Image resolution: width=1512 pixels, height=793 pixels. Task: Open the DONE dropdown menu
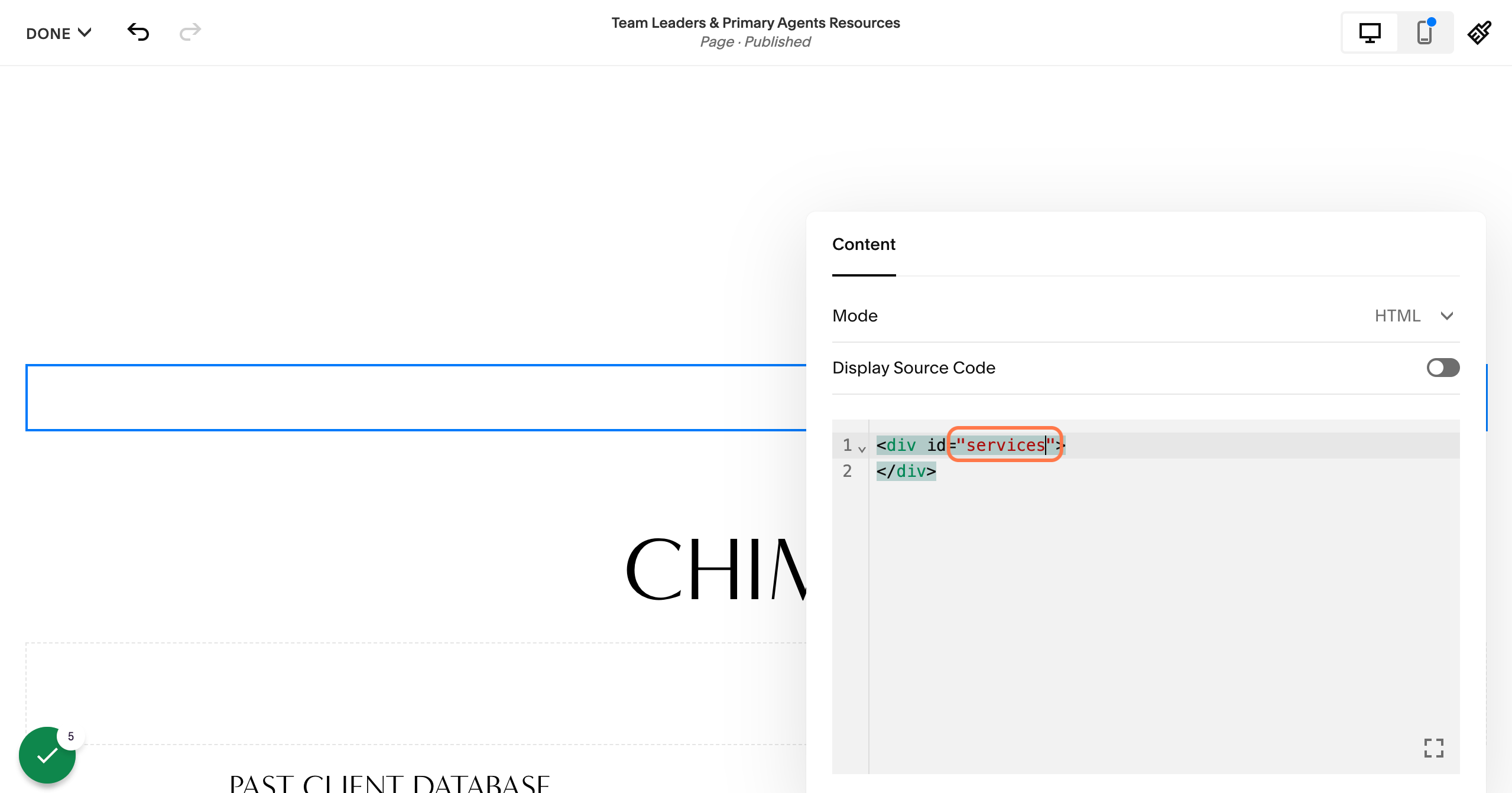59,33
